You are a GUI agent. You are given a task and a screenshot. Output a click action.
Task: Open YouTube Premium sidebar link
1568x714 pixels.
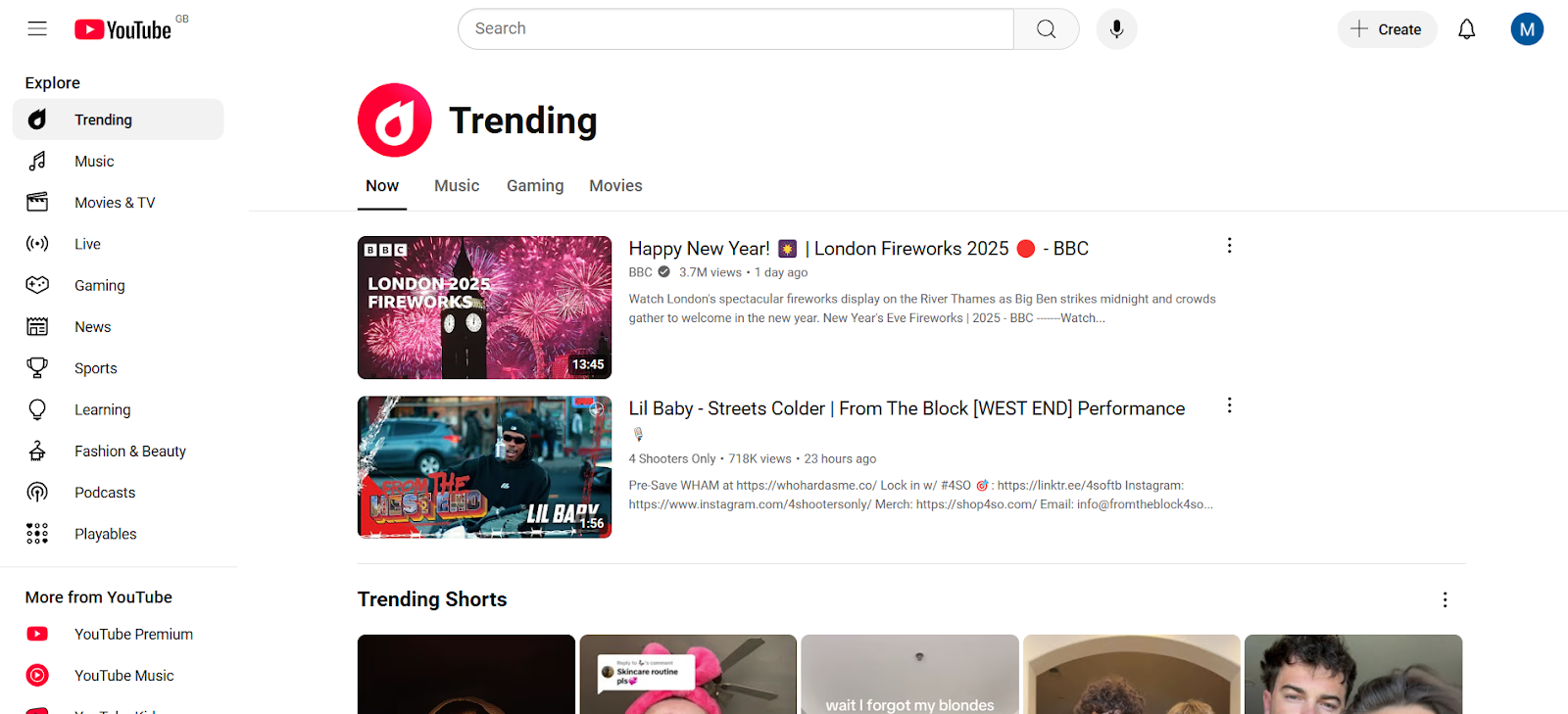(119, 634)
